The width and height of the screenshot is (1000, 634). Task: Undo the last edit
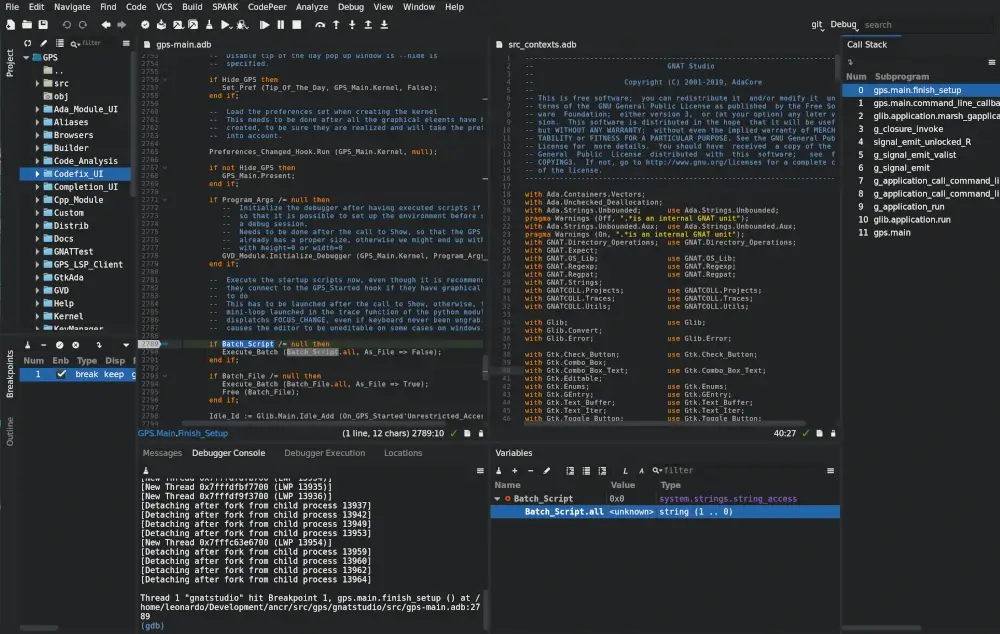click(66, 25)
